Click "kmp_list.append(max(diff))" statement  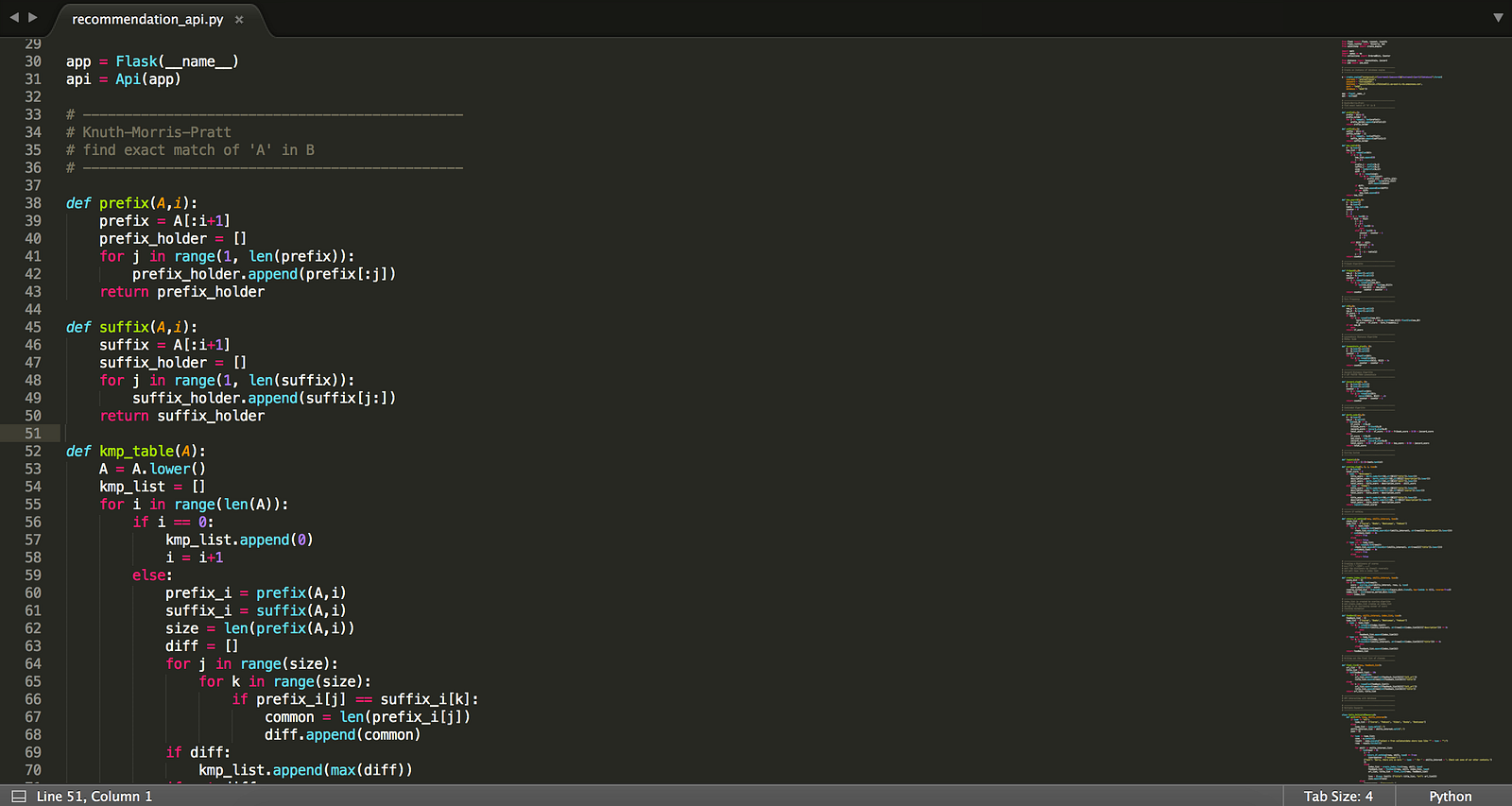click(305, 770)
